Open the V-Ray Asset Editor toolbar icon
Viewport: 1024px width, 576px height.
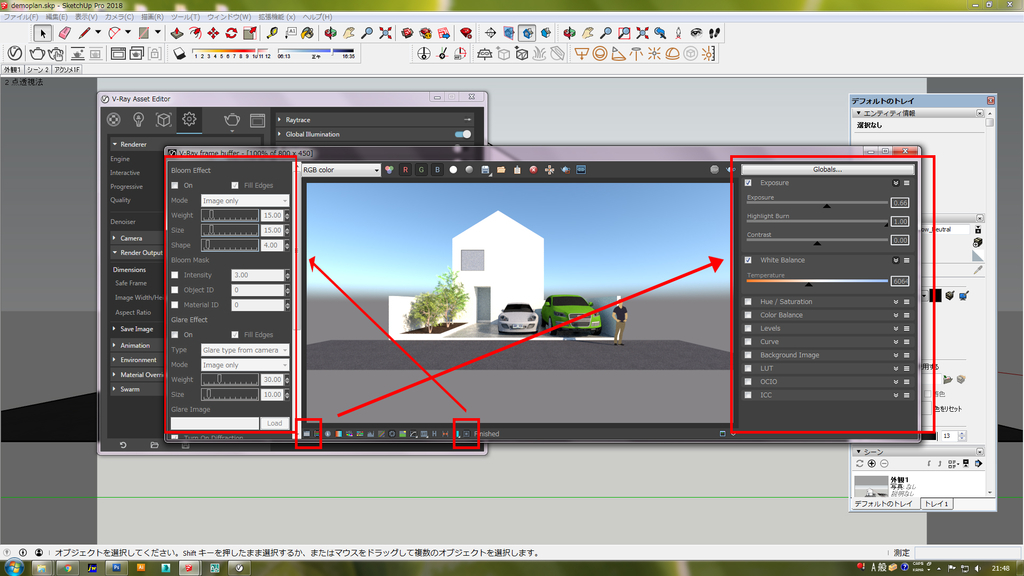tap(14, 54)
